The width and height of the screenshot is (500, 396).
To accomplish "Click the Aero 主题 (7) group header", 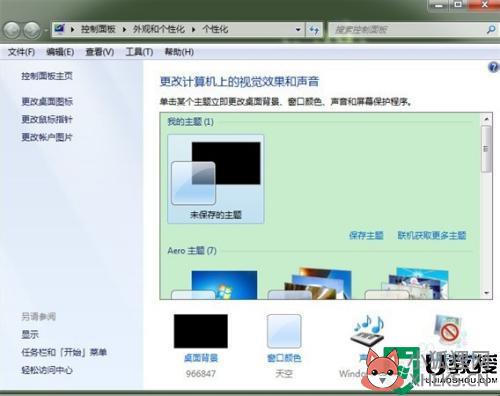I will 192,250.
